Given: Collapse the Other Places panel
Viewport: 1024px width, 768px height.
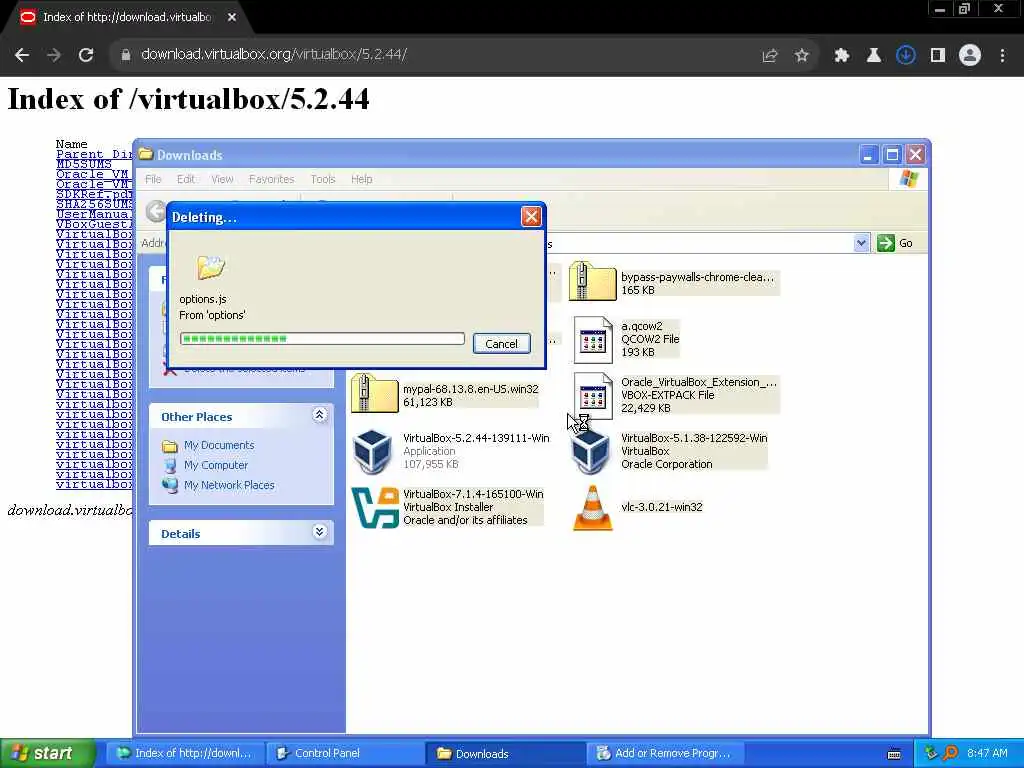Looking at the screenshot, I should point(319,415).
